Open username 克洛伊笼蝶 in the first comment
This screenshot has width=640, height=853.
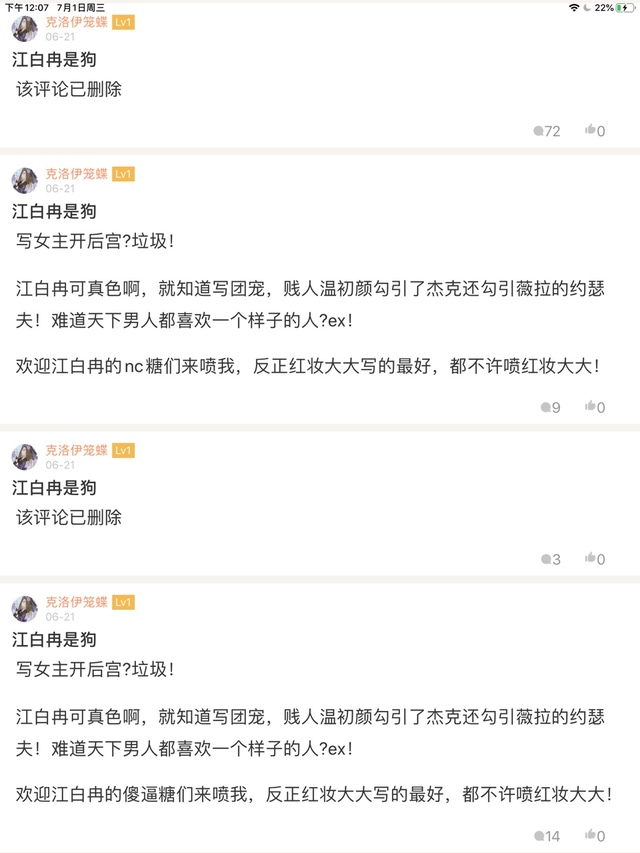pyautogui.click(x=76, y=21)
